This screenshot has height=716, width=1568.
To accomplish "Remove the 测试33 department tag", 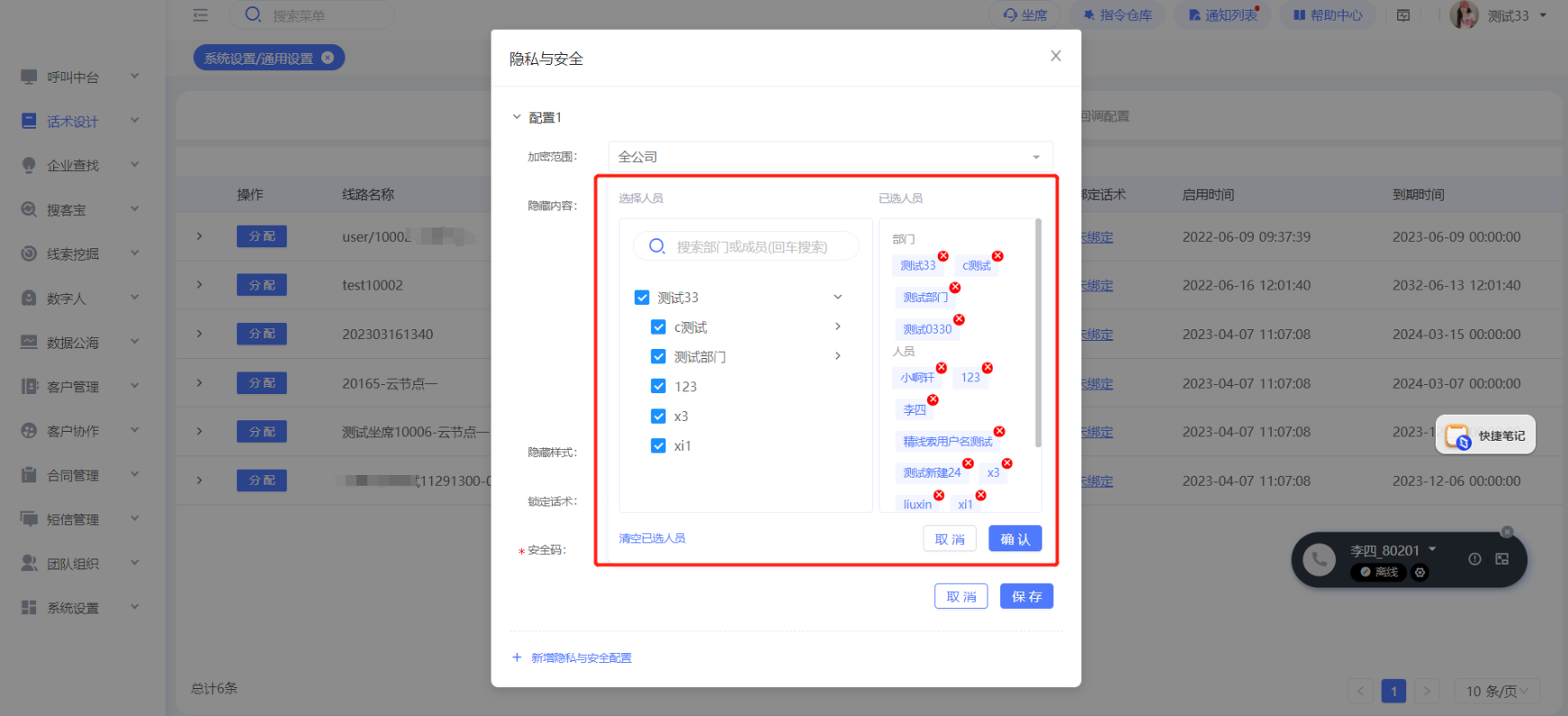I will [942, 256].
